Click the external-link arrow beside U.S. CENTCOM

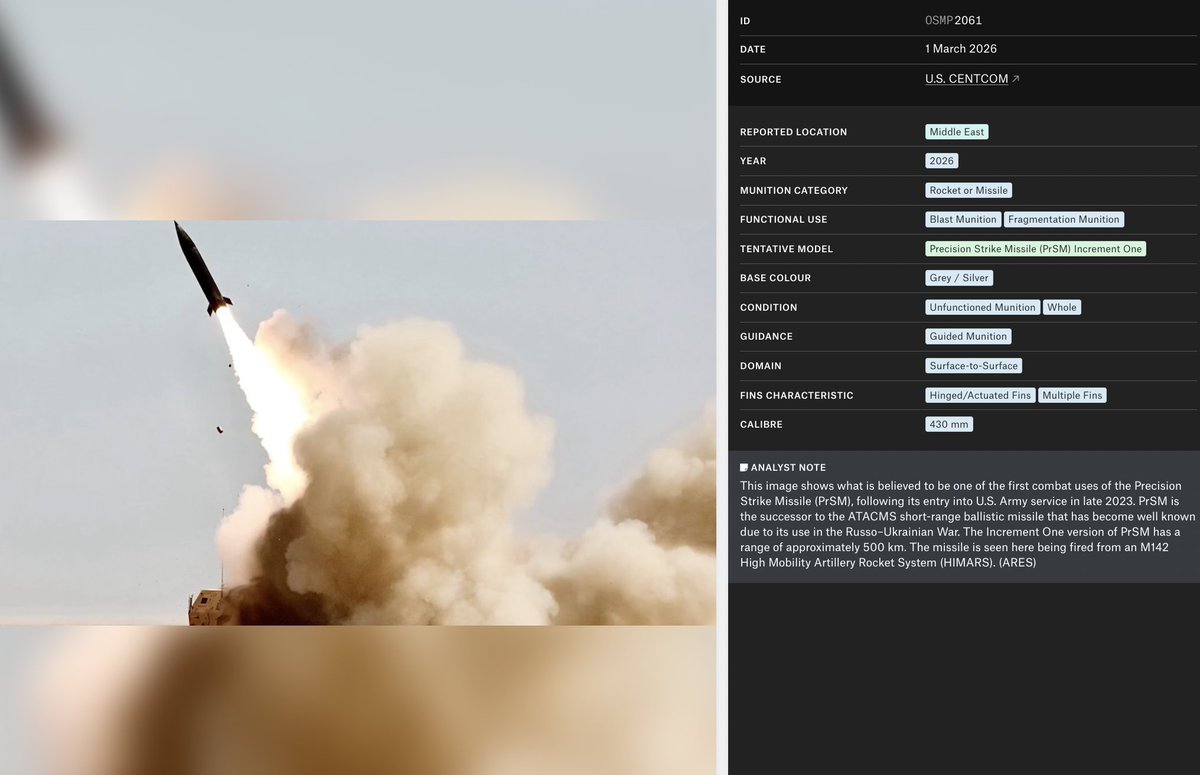(x=1016, y=78)
